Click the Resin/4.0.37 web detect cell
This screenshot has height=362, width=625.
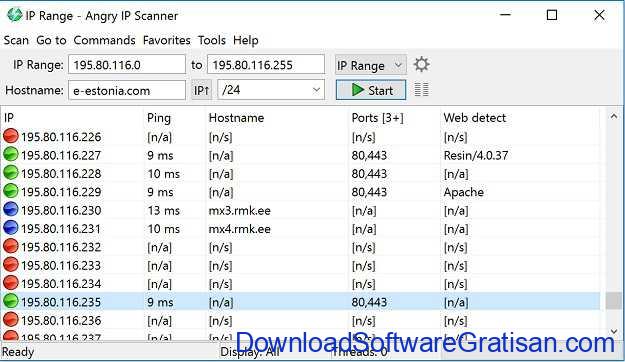pos(476,155)
